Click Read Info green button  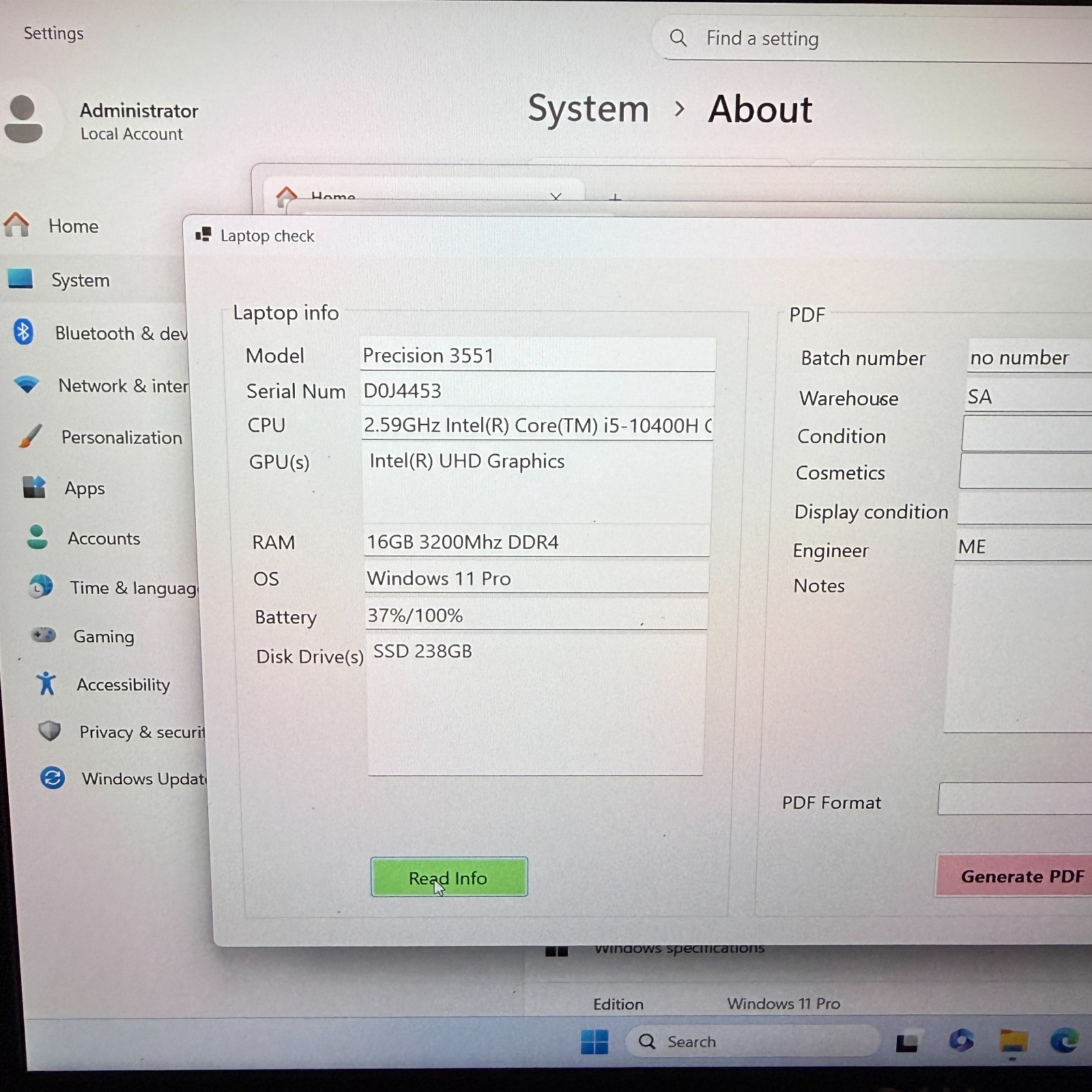[449, 877]
